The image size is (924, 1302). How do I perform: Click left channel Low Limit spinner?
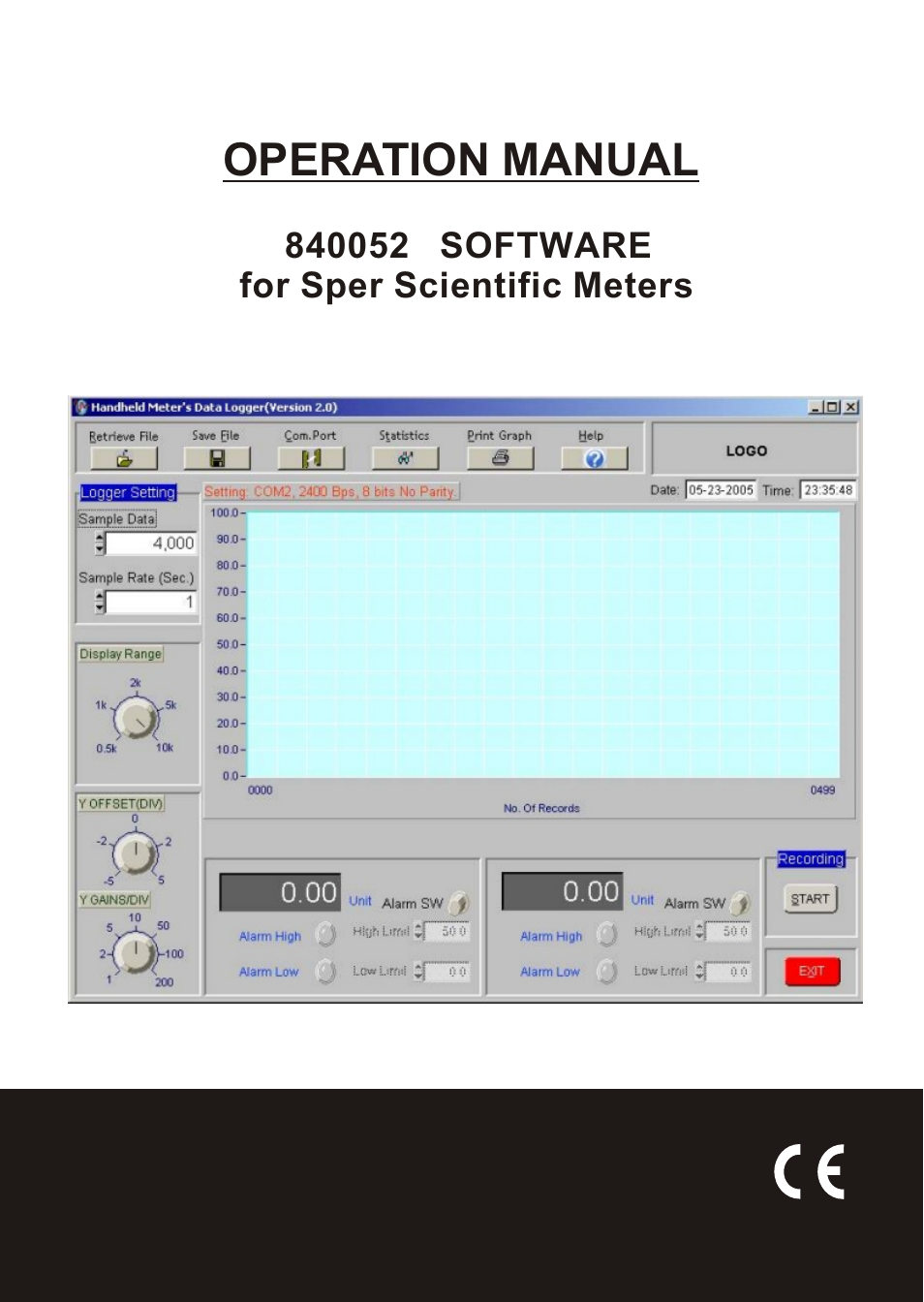[x=419, y=971]
